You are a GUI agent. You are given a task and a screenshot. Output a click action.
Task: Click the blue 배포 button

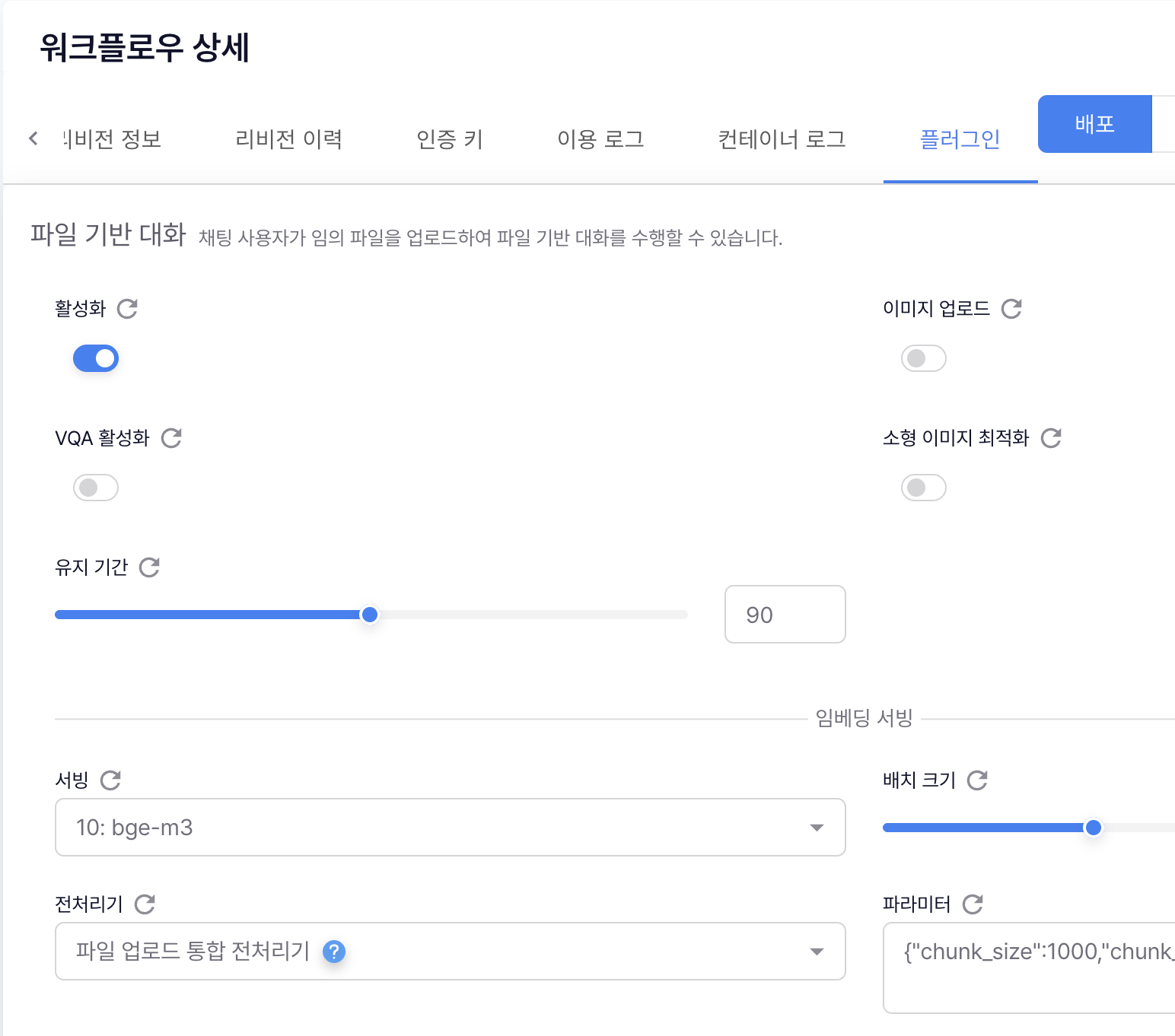tap(1094, 124)
